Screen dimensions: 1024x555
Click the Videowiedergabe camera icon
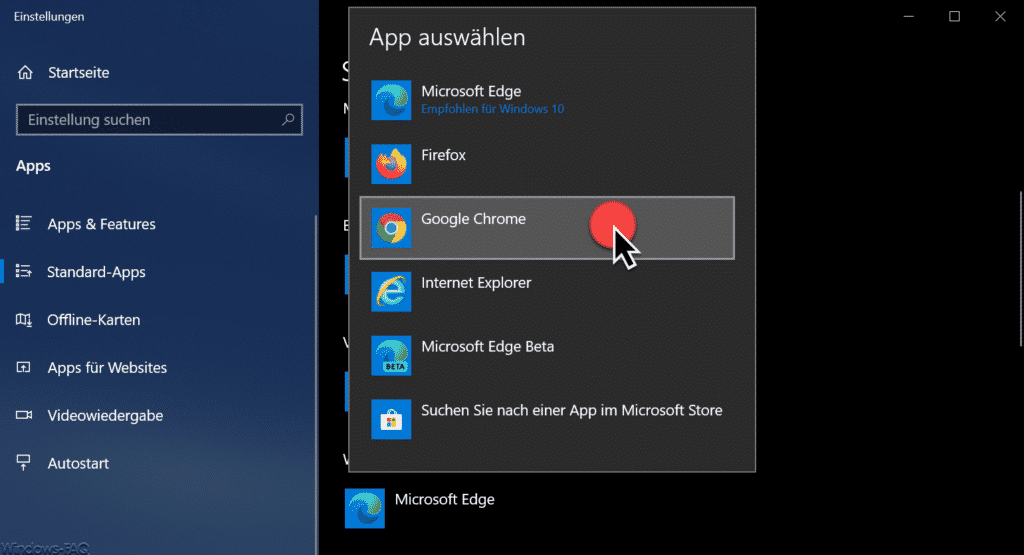(x=24, y=415)
